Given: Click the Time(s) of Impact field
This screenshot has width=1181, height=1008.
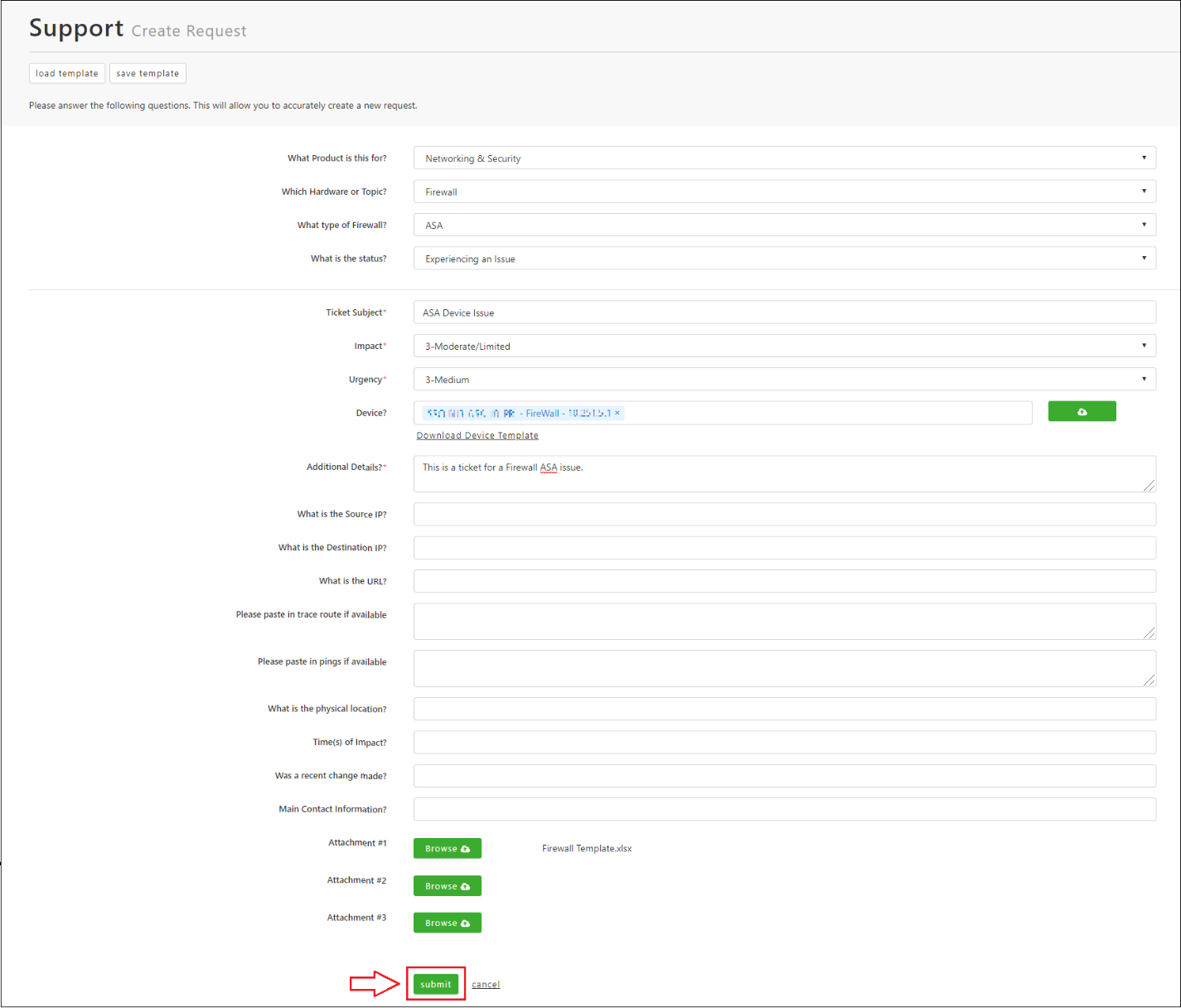Looking at the screenshot, I should coord(785,742).
